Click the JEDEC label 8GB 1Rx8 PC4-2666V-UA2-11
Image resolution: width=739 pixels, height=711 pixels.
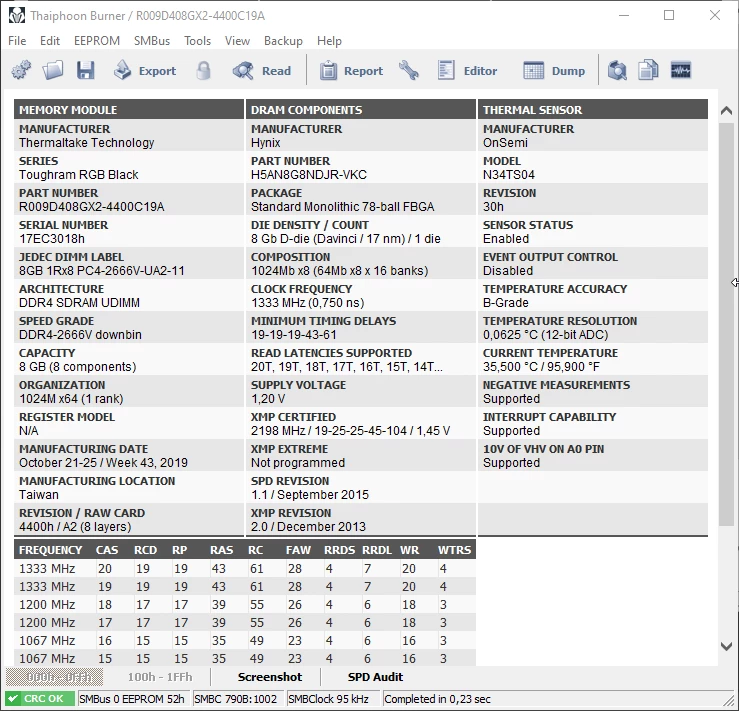(102, 271)
